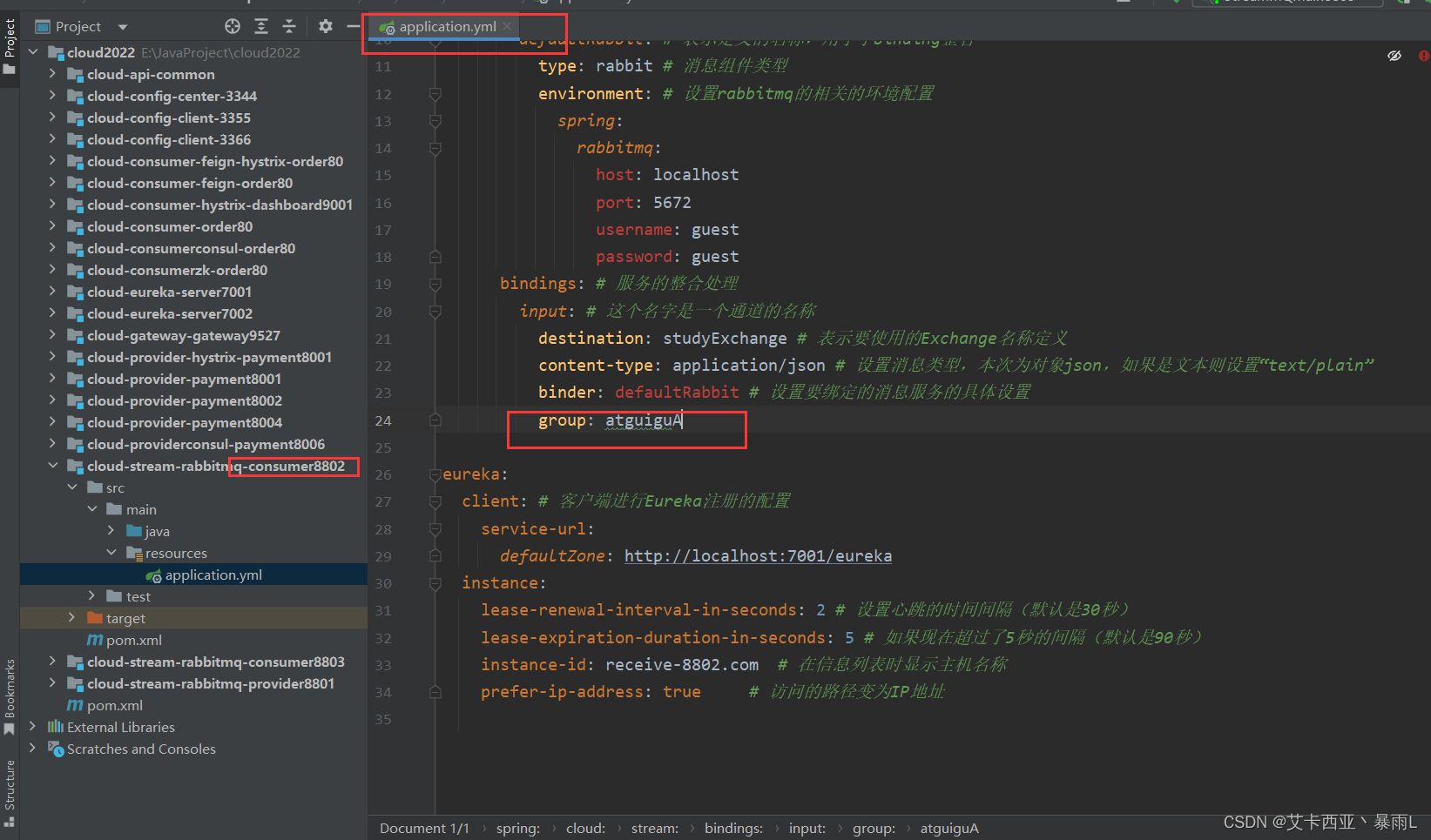Click the resources folder icon
The height and width of the screenshot is (840, 1431).
pyautogui.click(x=134, y=553)
